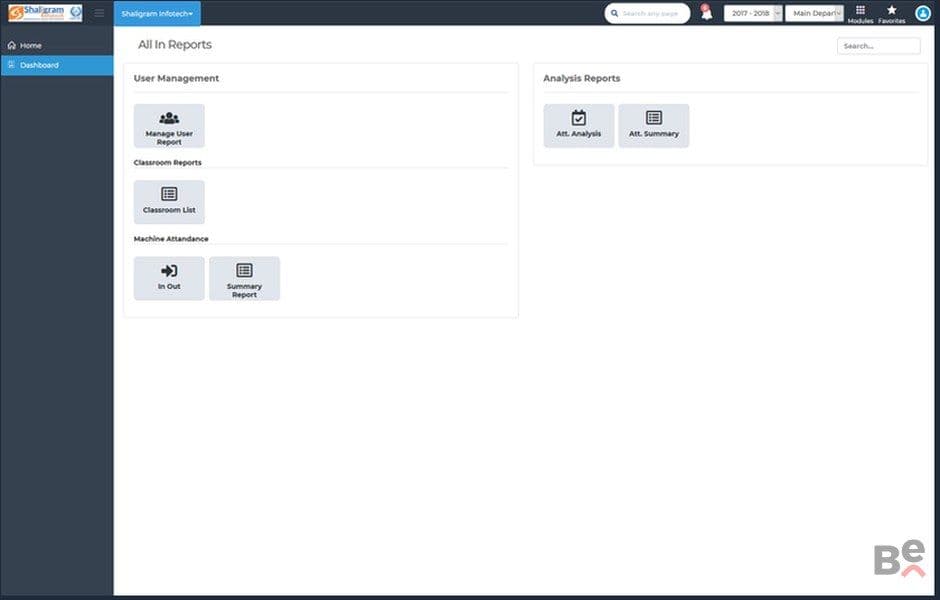The width and height of the screenshot is (940, 600).
Task: Open the Classroom List report
Action: click(169, 202)
